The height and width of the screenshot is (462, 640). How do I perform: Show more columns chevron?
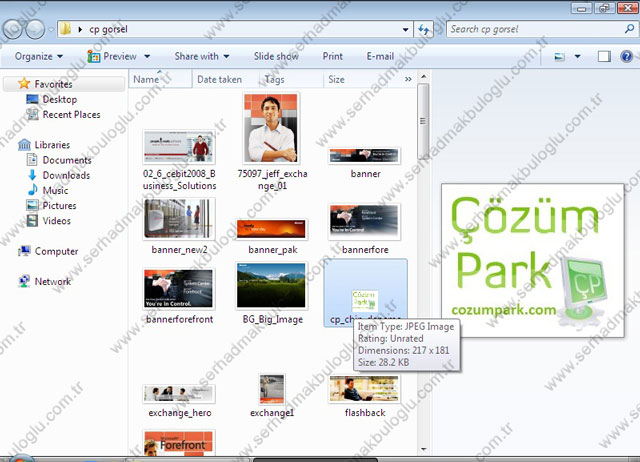408,80
